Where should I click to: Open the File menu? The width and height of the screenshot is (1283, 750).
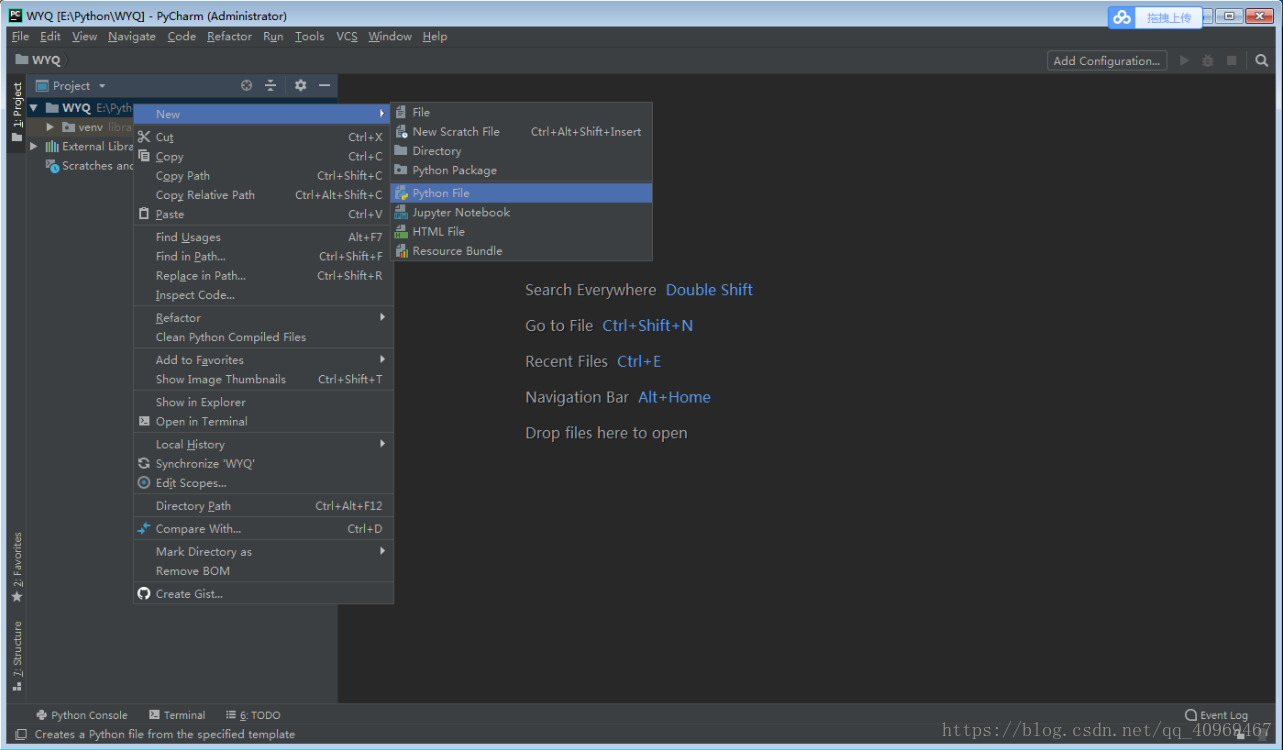coord(20,36)
